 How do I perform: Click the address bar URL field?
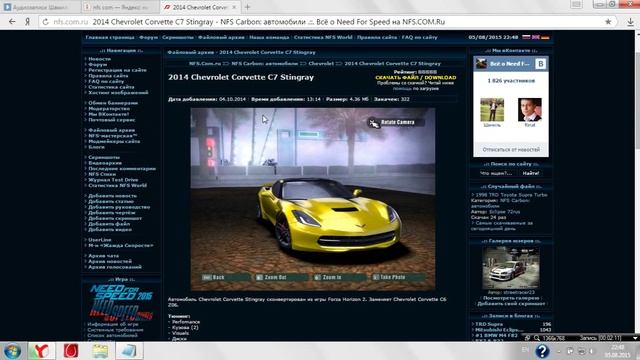pos(327,22)
